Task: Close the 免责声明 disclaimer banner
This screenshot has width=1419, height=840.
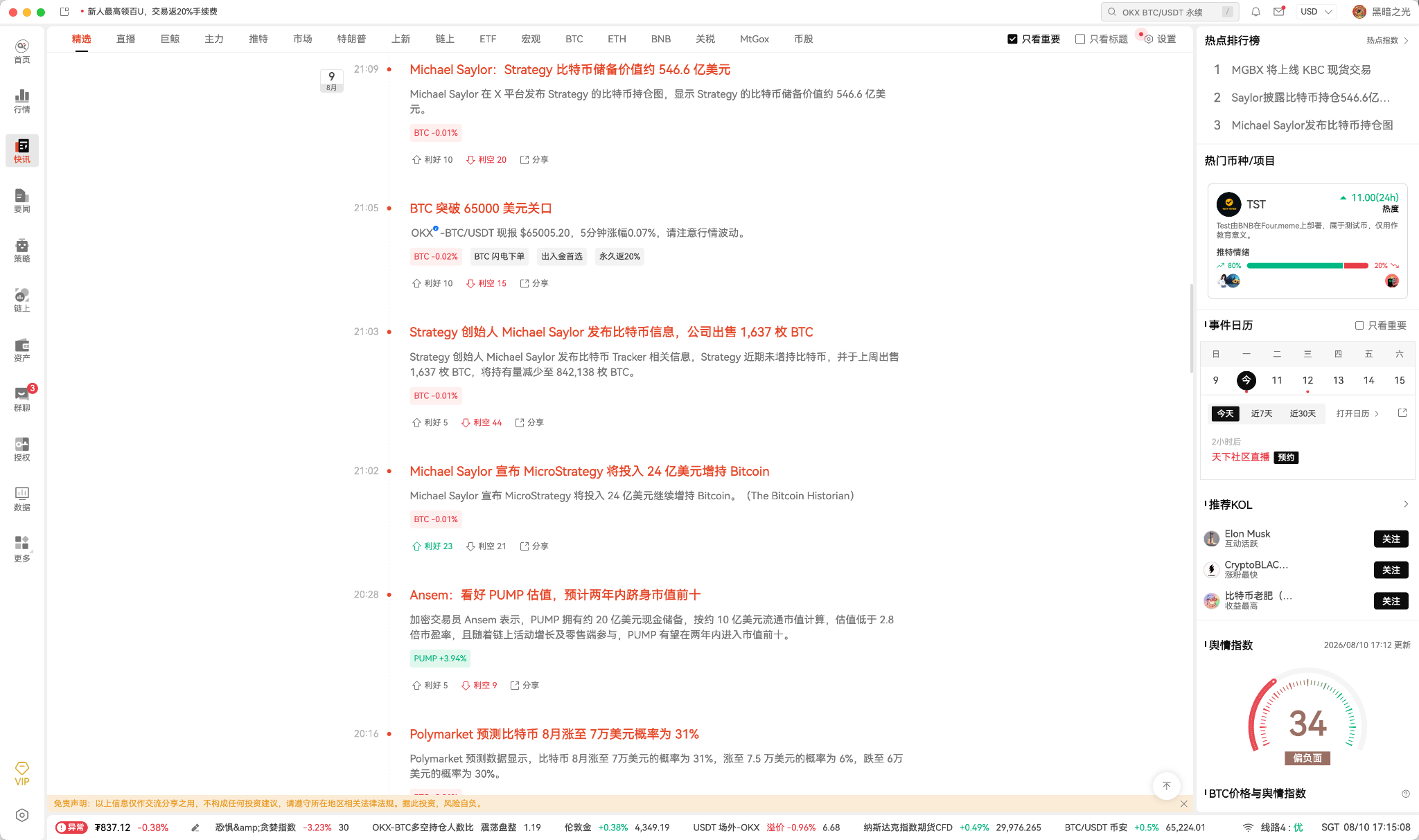Action: coord(1184,804)
